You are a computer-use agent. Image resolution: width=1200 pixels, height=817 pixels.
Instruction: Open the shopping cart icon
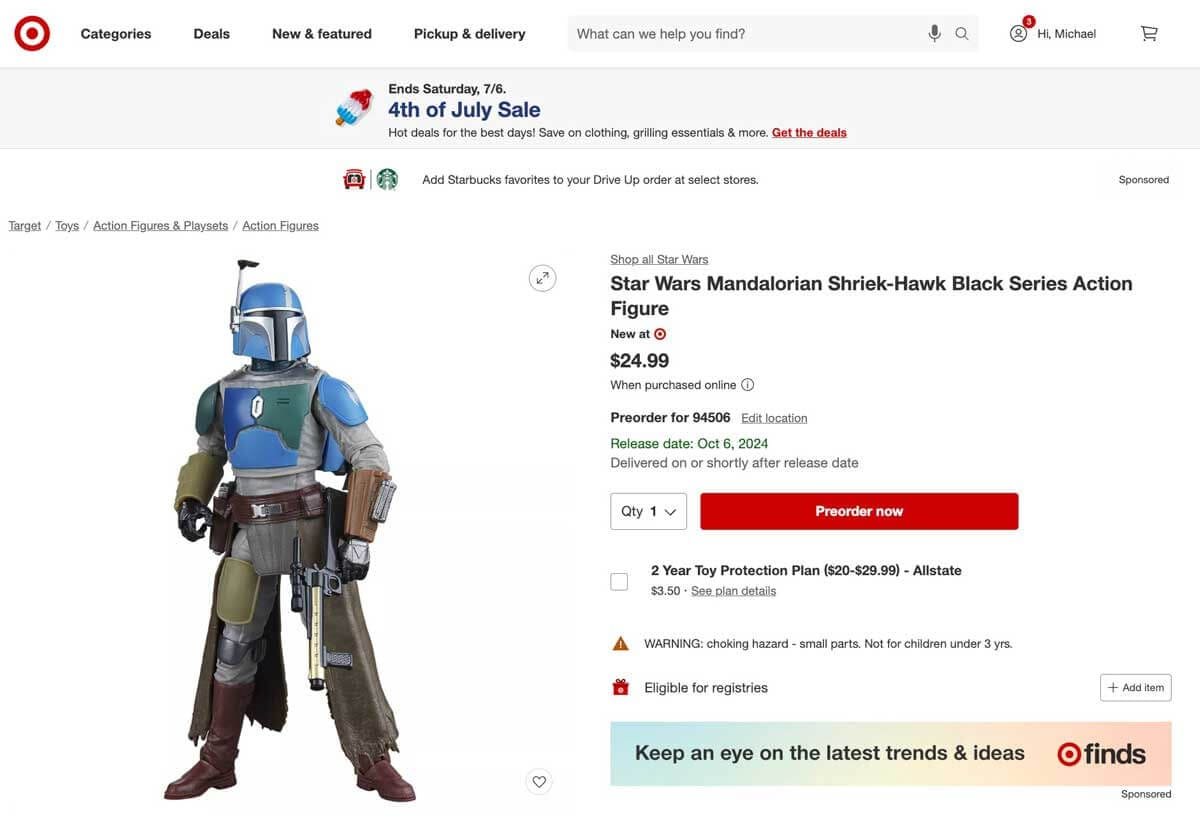click(1148, 32)
